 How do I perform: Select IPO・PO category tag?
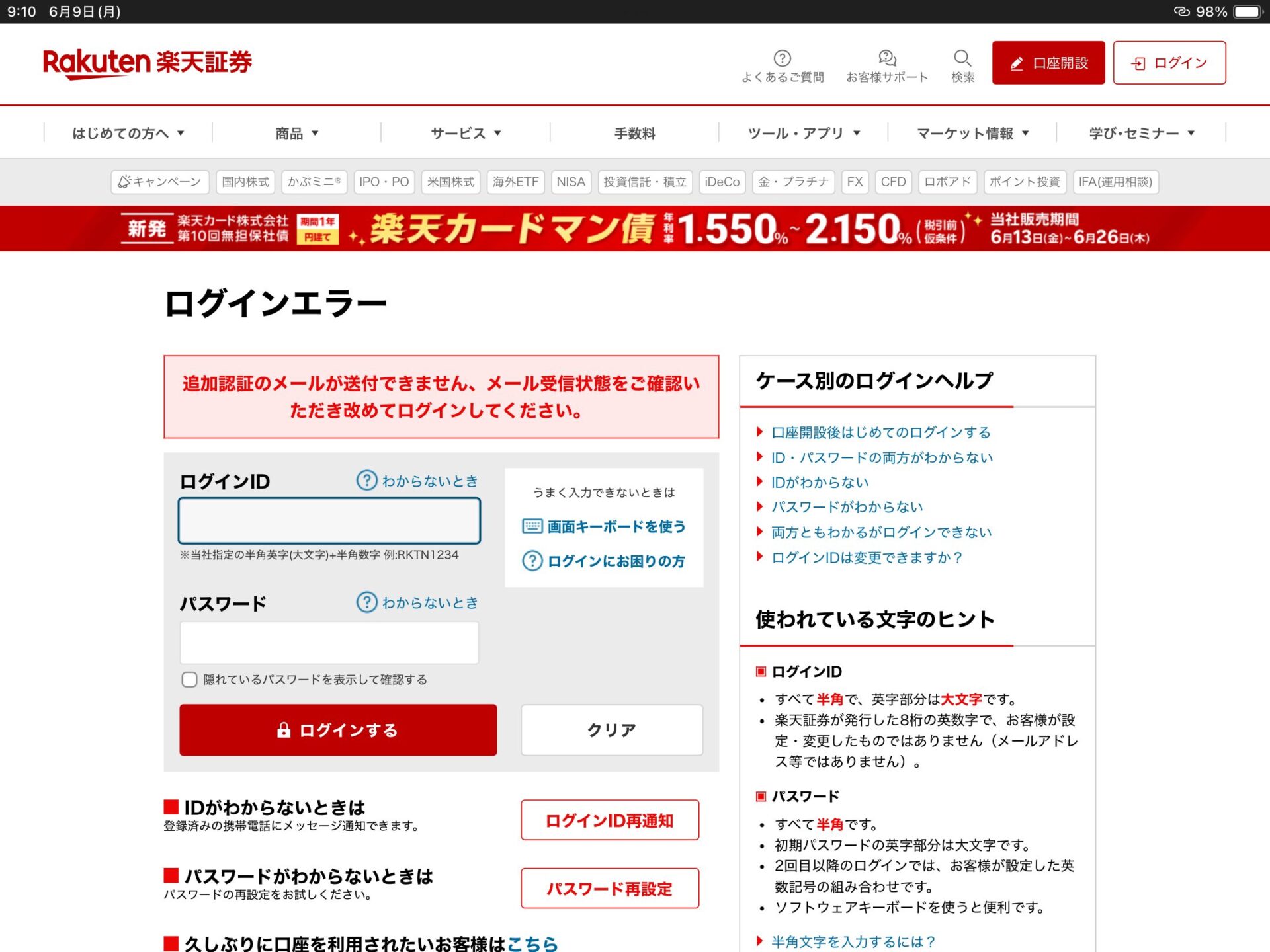coord(384,182)
